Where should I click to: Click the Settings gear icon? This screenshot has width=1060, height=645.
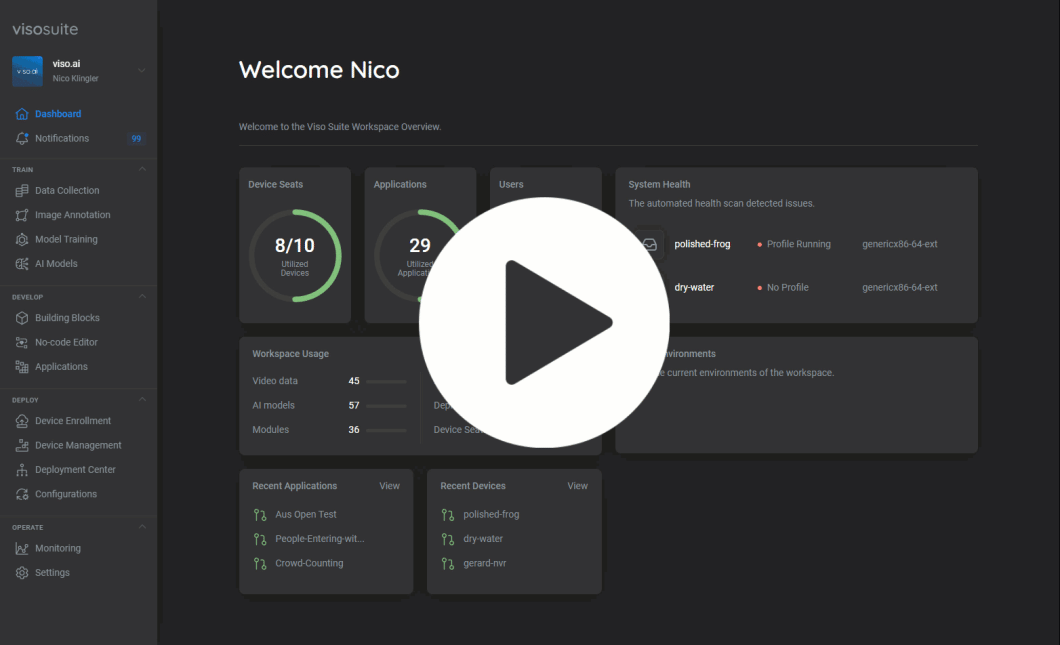[x=22, y=573]
